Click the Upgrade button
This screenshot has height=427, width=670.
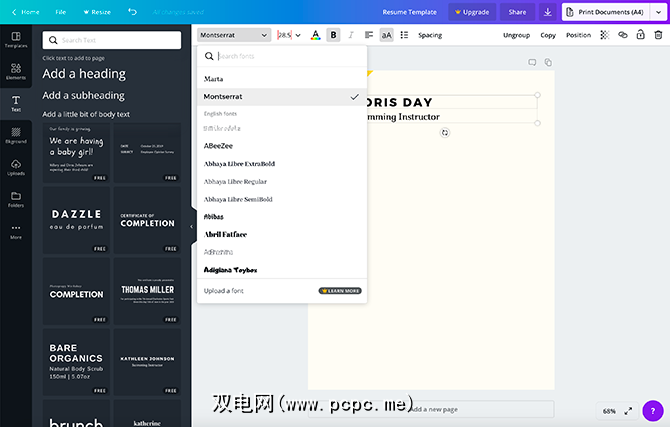click(472, 12)
